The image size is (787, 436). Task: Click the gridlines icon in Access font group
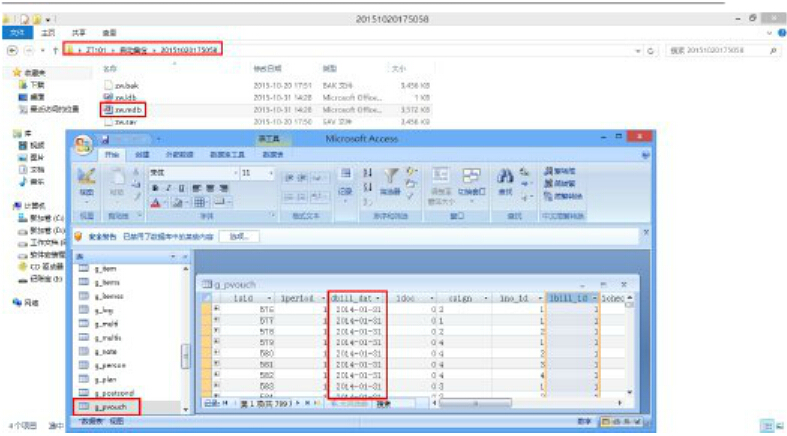point(200,202)
